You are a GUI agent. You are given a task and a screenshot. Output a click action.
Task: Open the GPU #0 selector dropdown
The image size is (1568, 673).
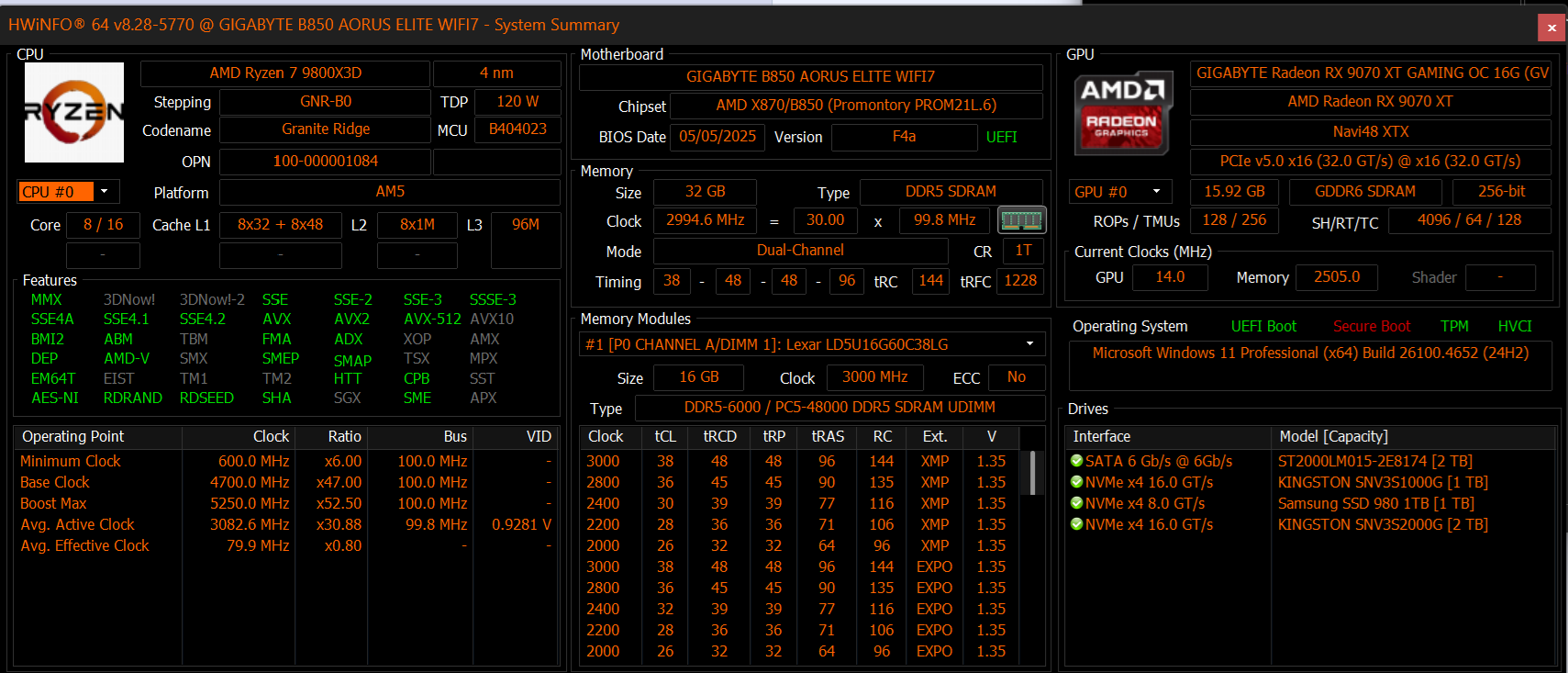coord(1156,191)
